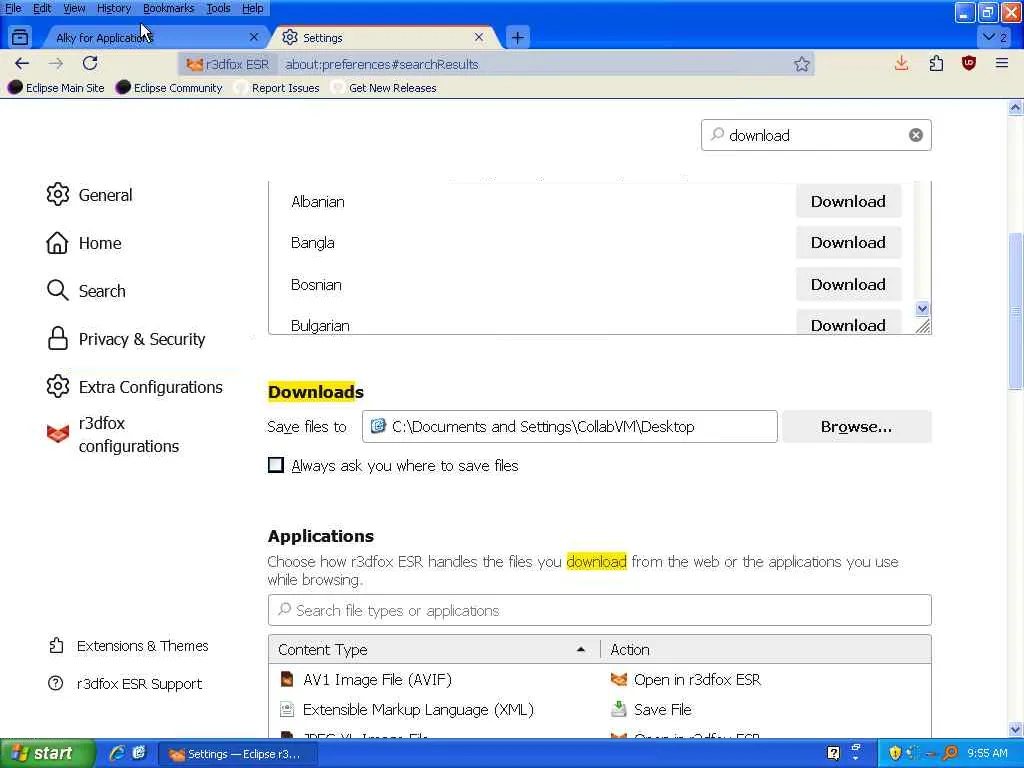
Task: Close the Alky for Applications tab
Action: click(x=254, y=37)
